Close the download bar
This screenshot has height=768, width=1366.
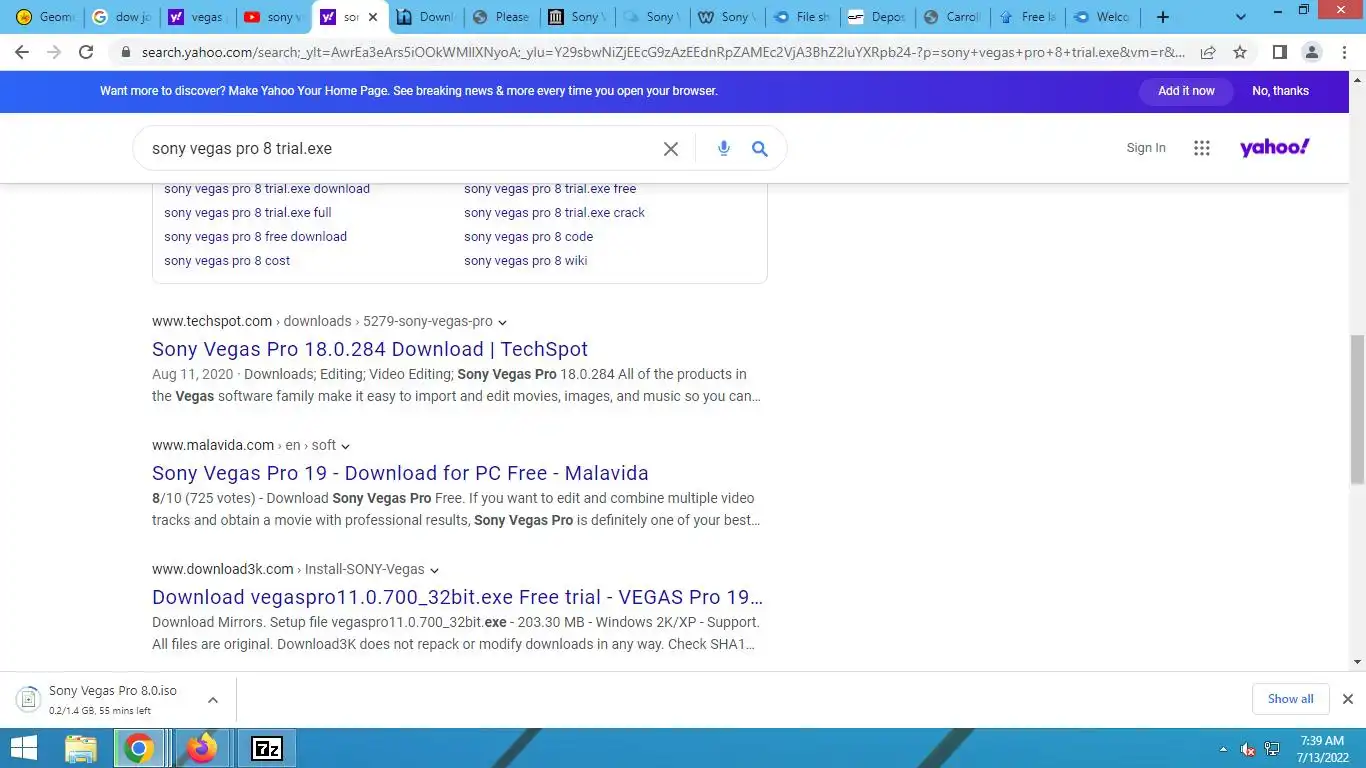1347,699
